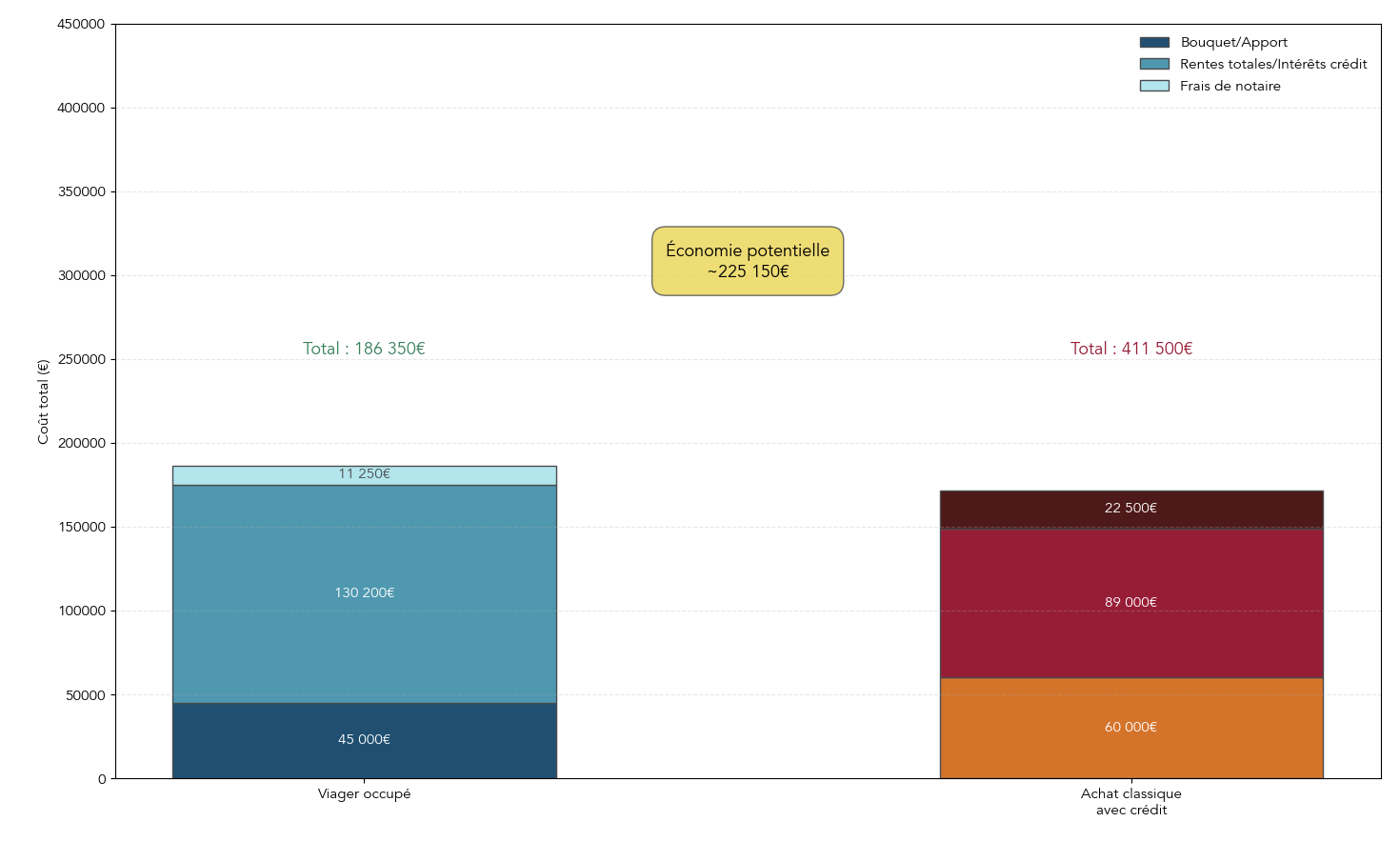The width and height of the screenshot is (1400, 842).
Task: Click the Viager occupé axis label
Action: (364, 793)
